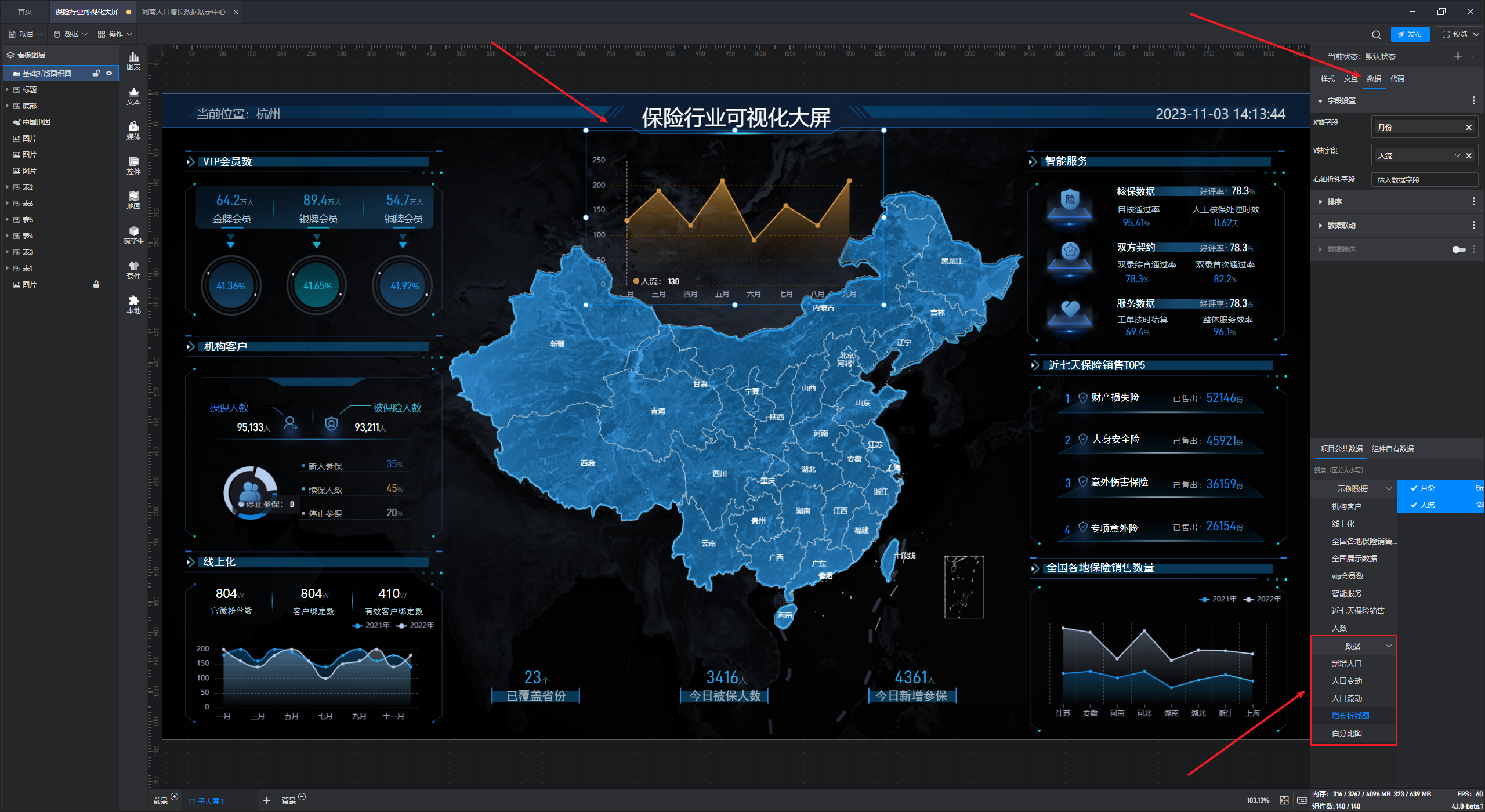Toggle visibility eye of 基础折线面积图 layer
1485x812 pixels.
pos(109,73)
